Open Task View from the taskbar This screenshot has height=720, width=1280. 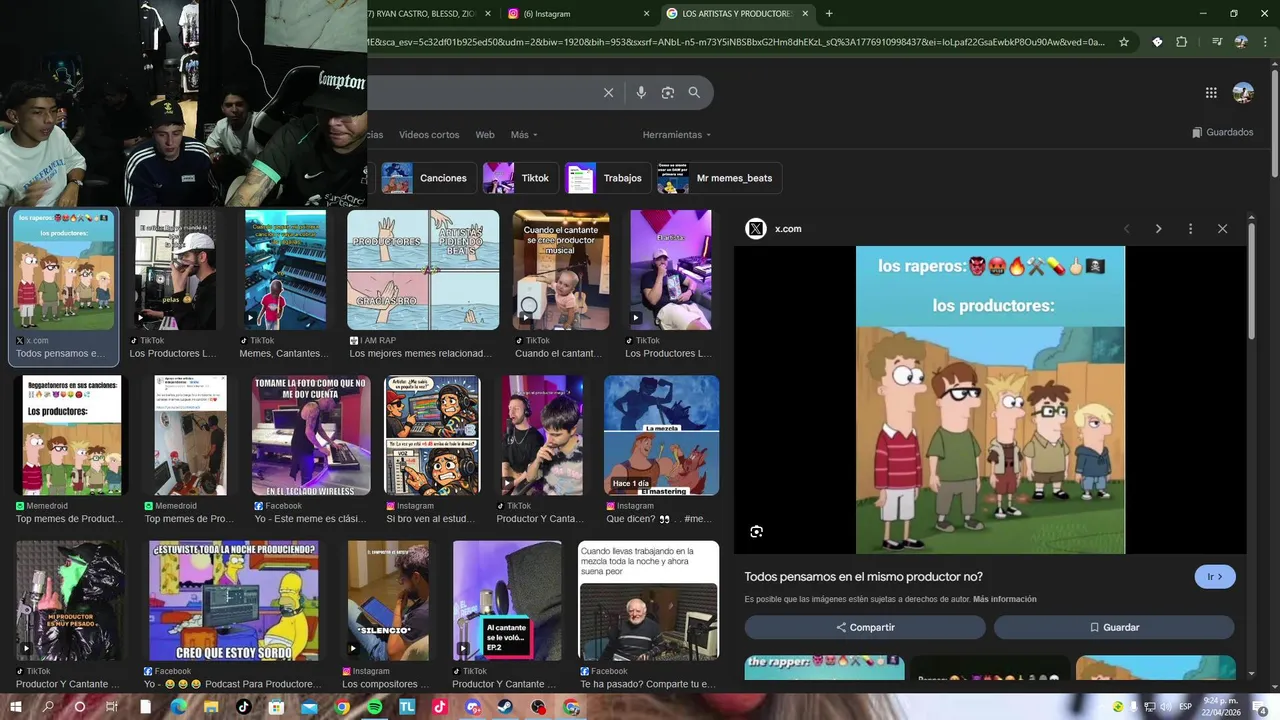(112, 707)
